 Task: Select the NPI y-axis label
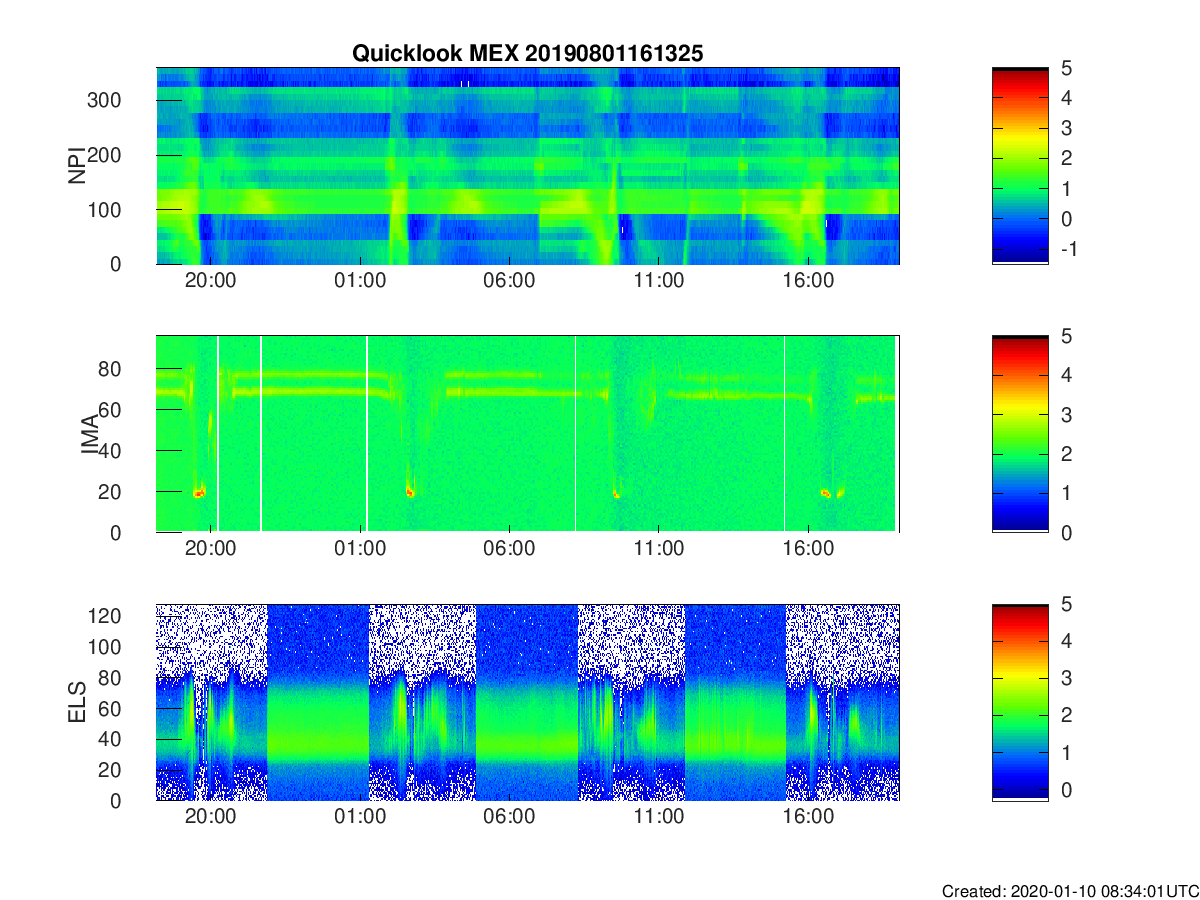76,166
